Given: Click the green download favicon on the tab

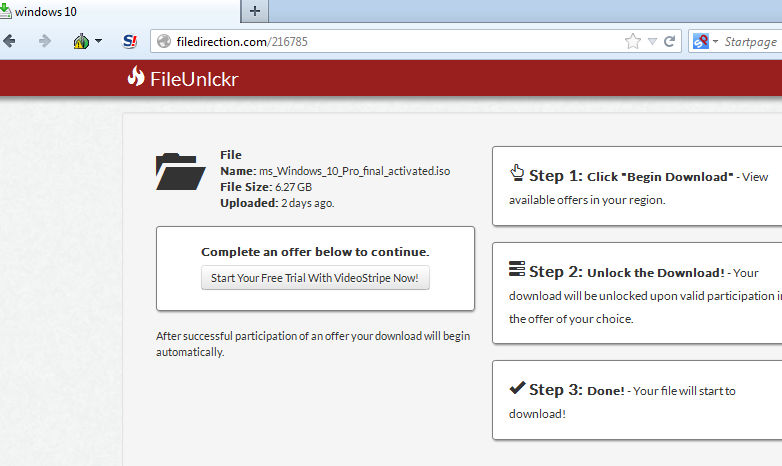Looking at the screenshot, I should coord(5,11).
